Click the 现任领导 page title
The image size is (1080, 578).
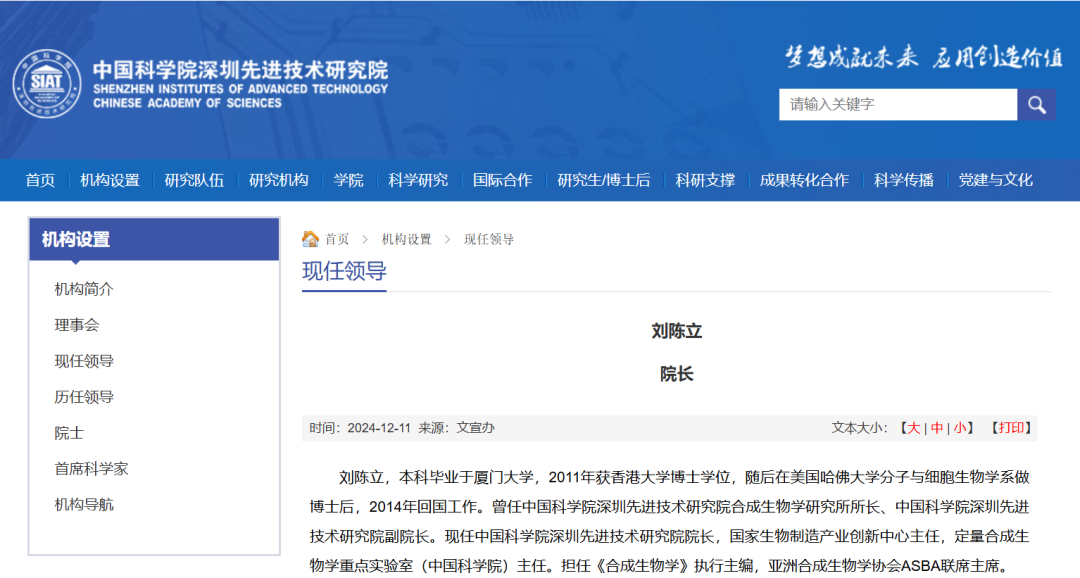click(x=344, y=271)
